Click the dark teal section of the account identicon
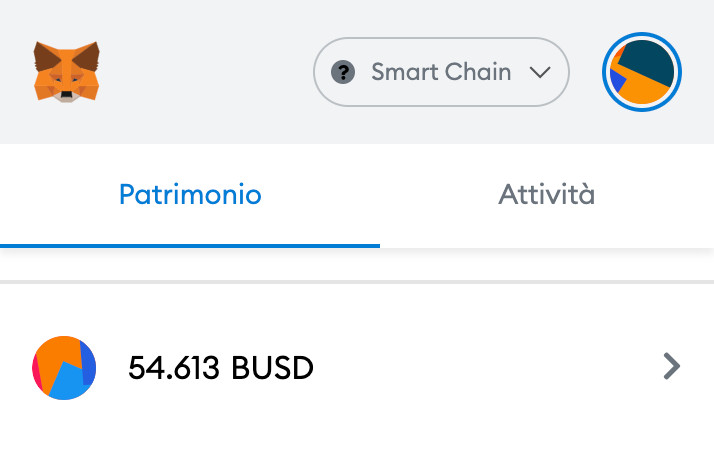The height and width of the screenshot is (452, 714). 649,59
